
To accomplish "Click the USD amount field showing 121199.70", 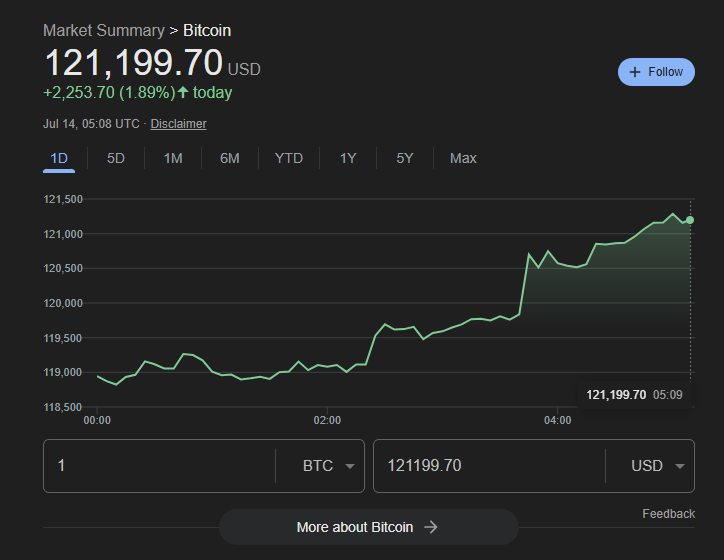I will pos(489,465).
